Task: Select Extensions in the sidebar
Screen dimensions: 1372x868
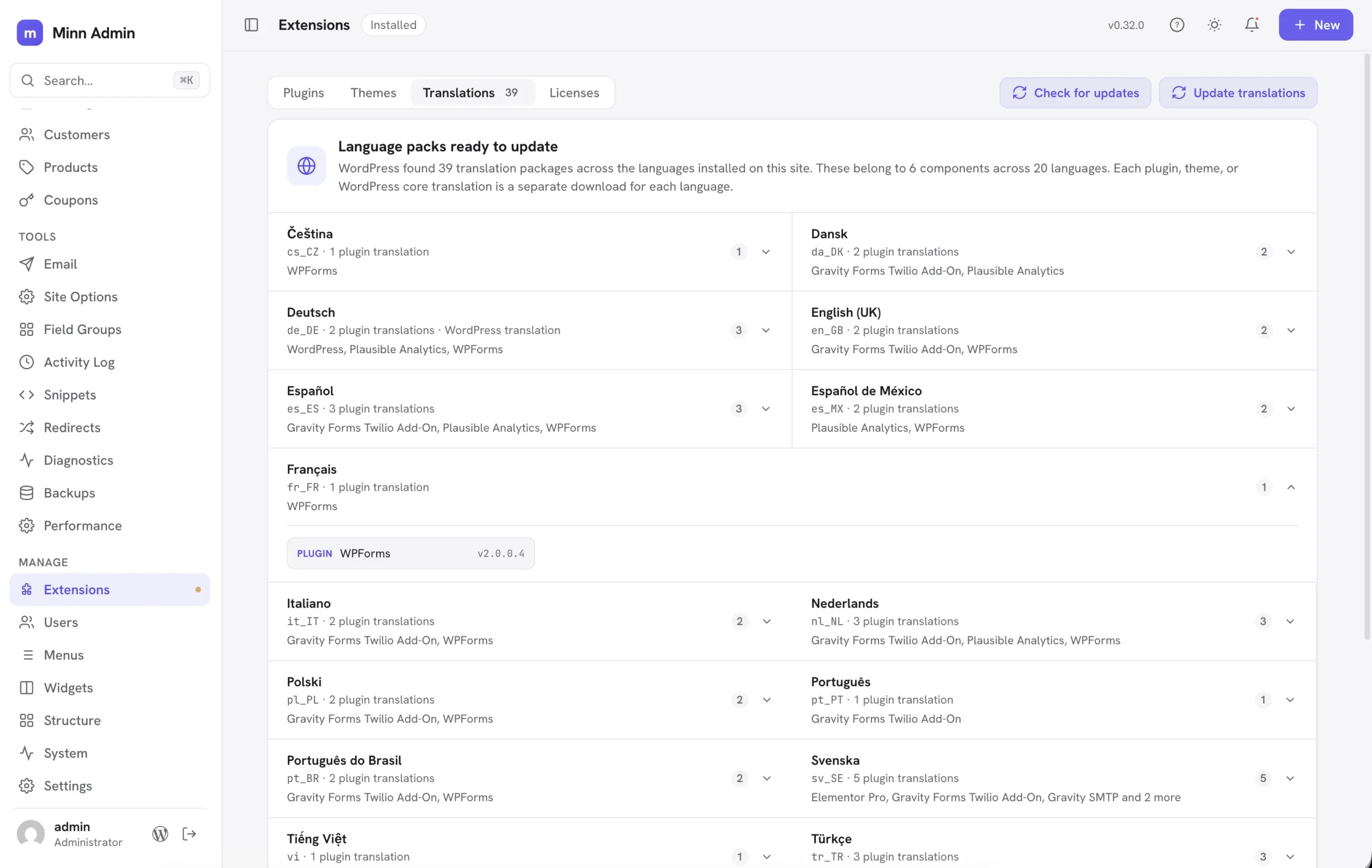Action: (109, 589)
